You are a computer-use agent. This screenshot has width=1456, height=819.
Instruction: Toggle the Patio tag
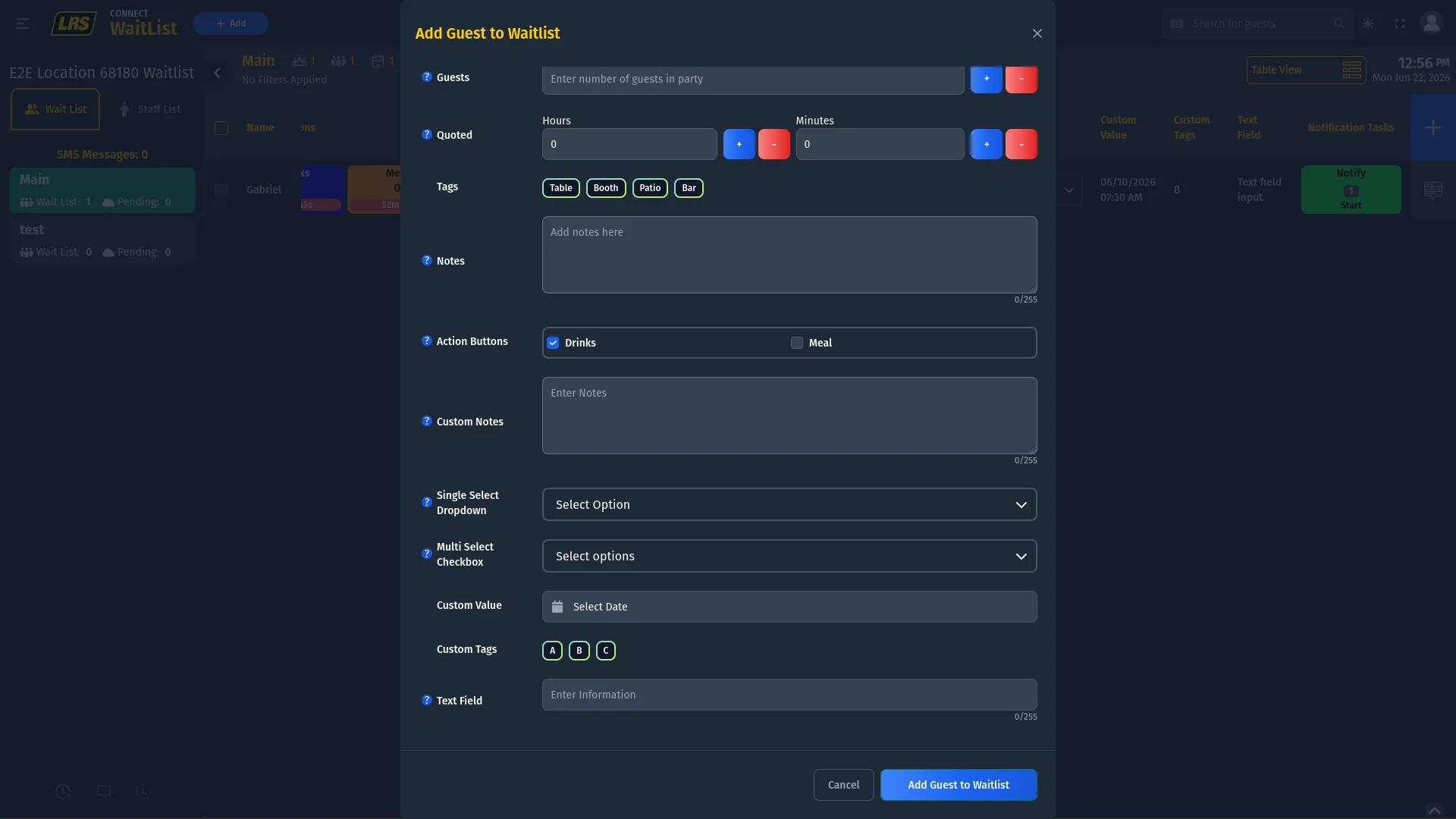coord(650,188)
